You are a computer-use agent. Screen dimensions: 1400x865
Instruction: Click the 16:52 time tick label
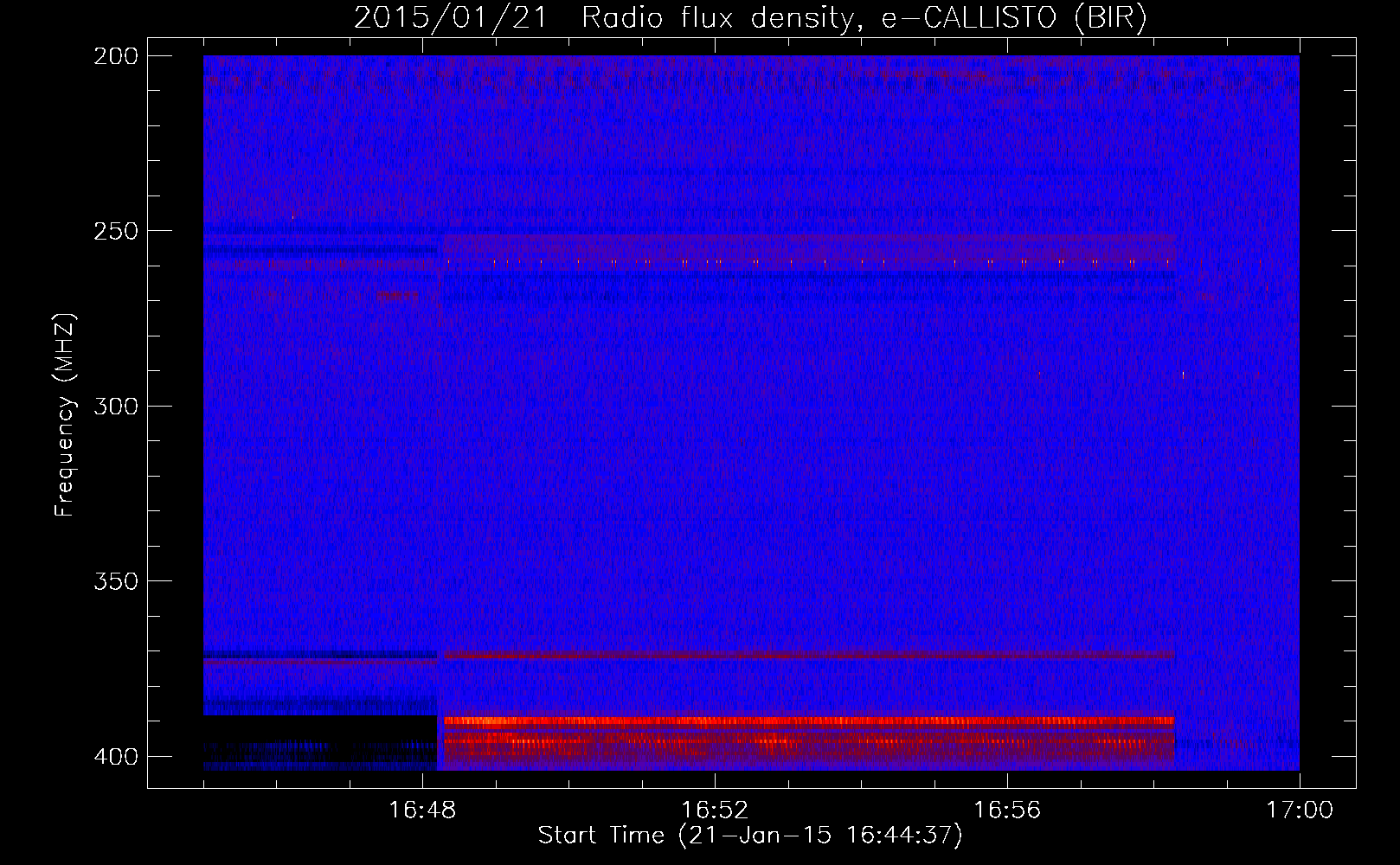714,811
